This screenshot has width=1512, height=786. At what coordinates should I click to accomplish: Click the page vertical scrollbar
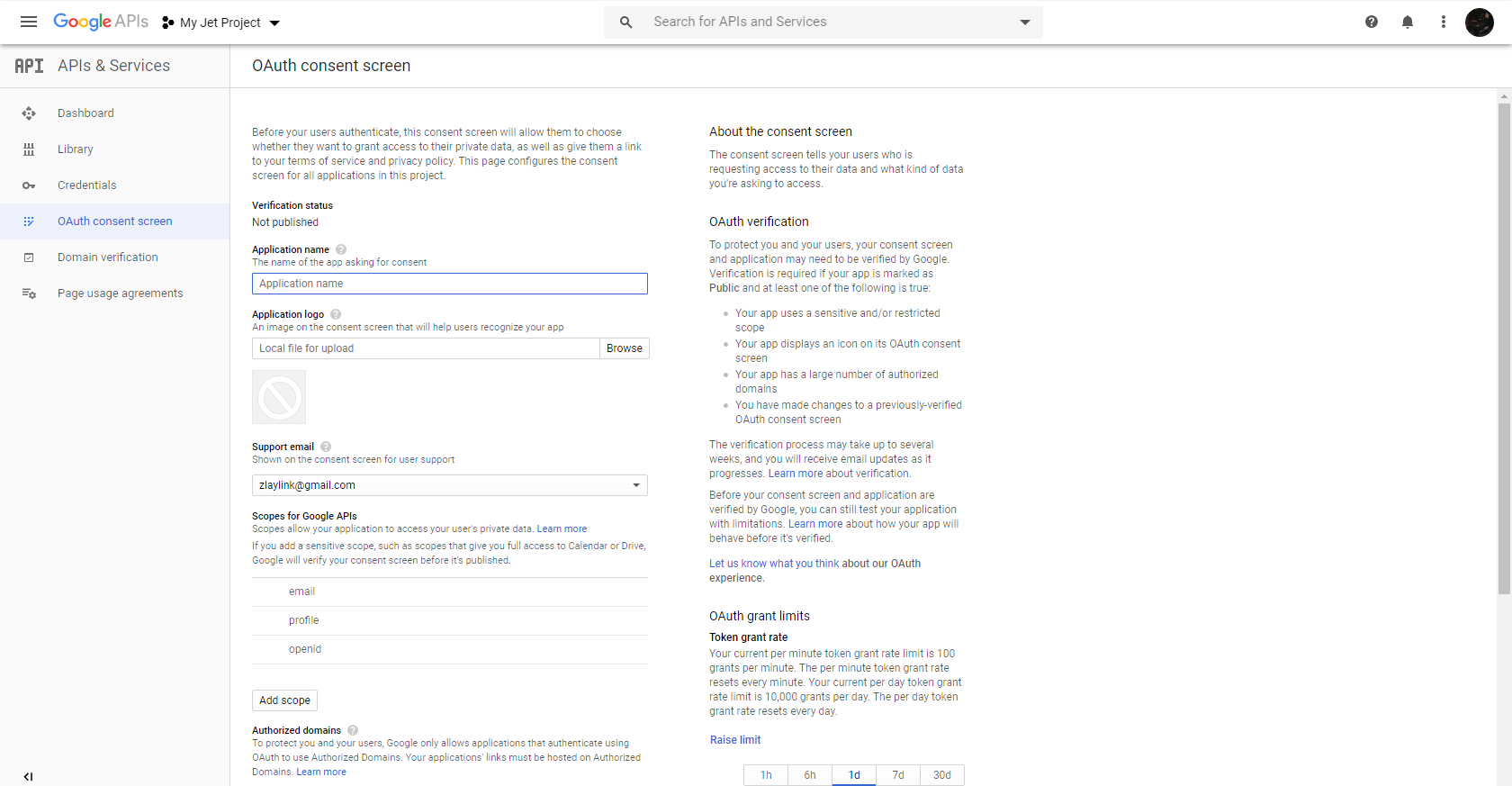point(1504,348)
